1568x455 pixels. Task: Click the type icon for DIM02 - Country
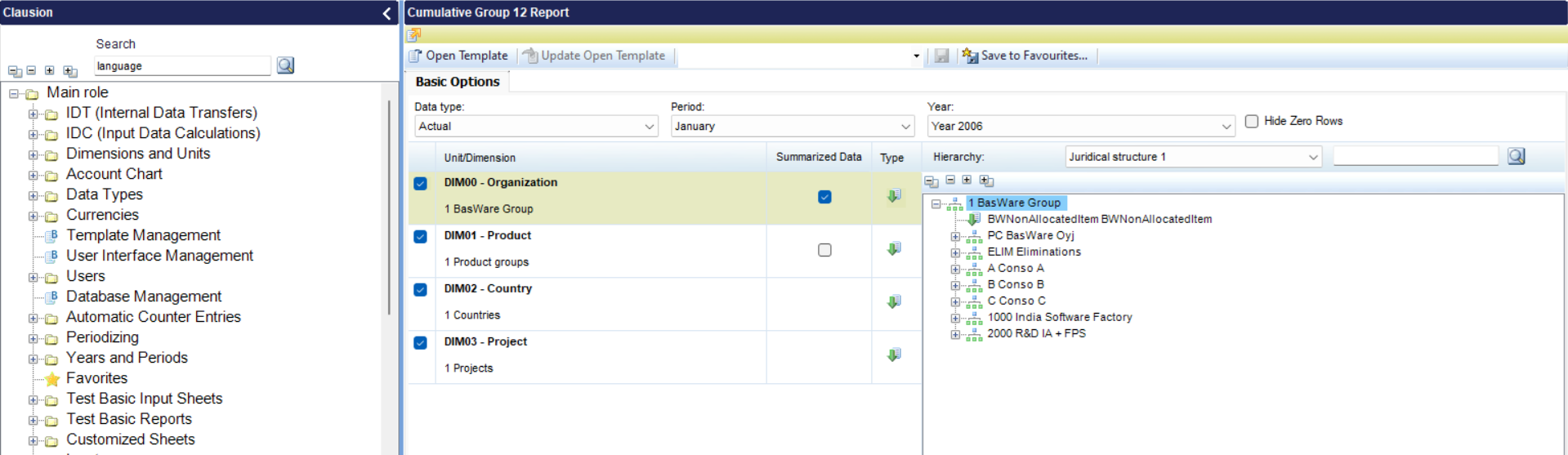895,302
